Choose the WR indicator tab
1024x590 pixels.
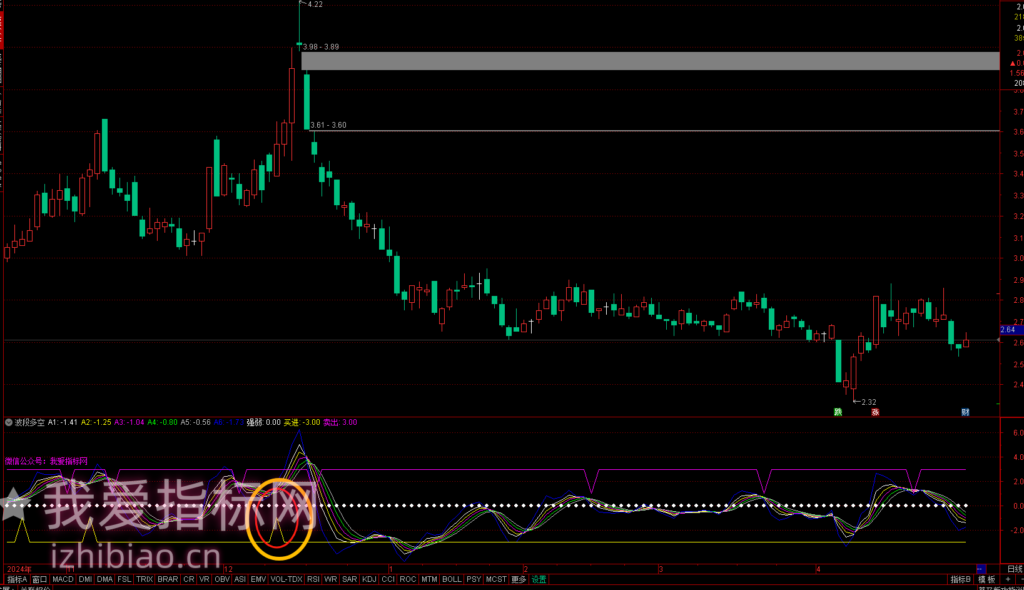[x=330, y=580]
